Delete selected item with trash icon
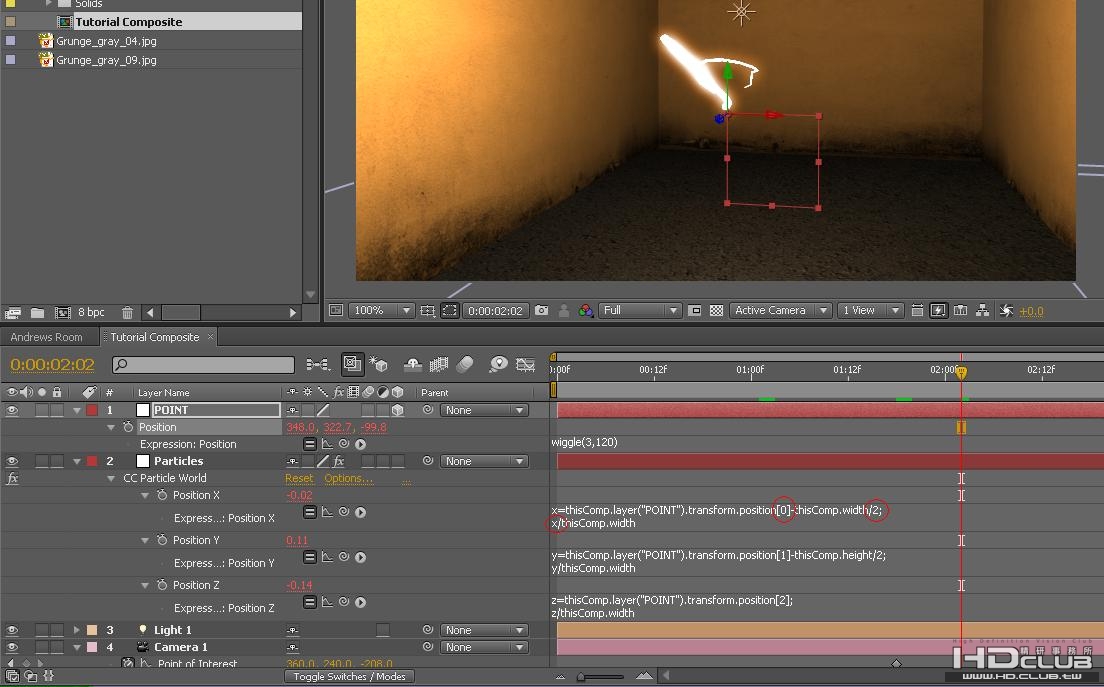Screen dimensions: 1104x687 click(127, 313)
